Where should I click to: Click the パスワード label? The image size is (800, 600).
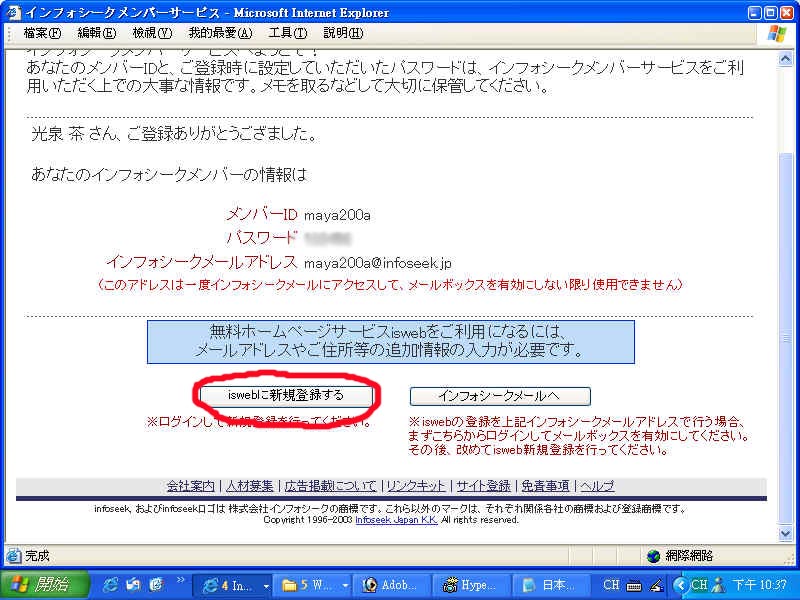pos(261,238)
